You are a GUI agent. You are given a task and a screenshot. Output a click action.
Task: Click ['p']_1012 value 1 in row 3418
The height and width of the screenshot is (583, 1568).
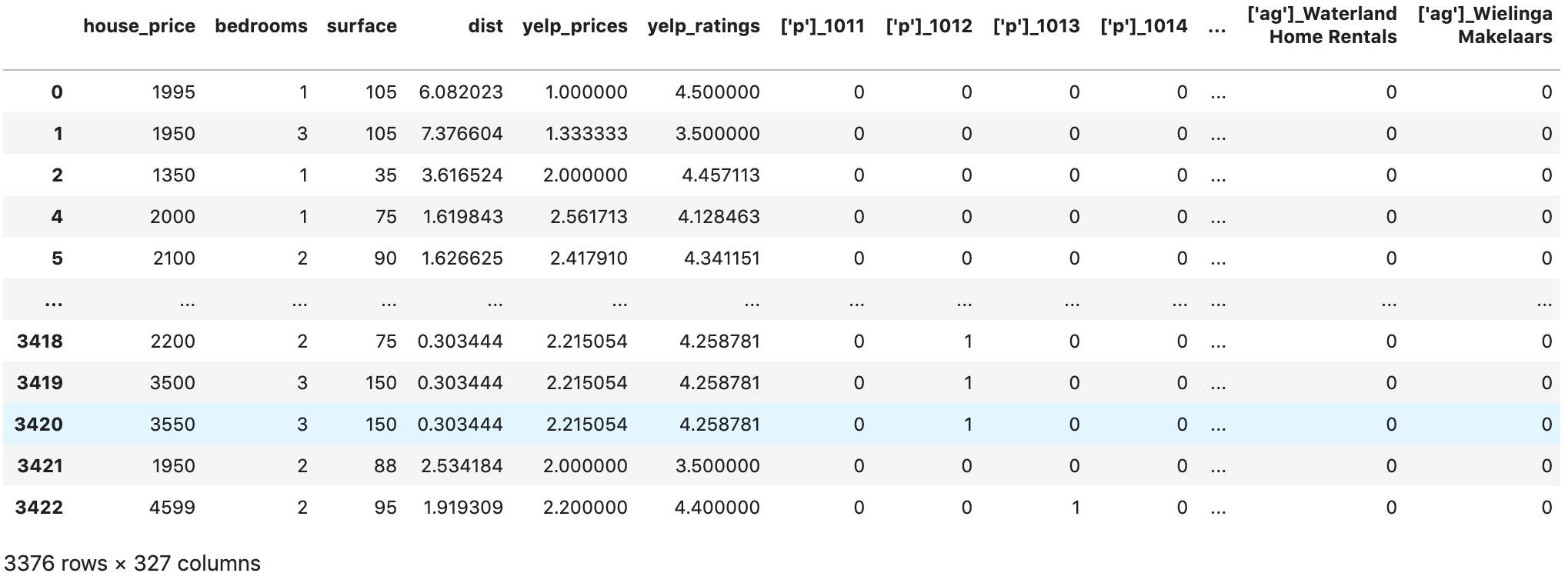[x=968, y=341]
